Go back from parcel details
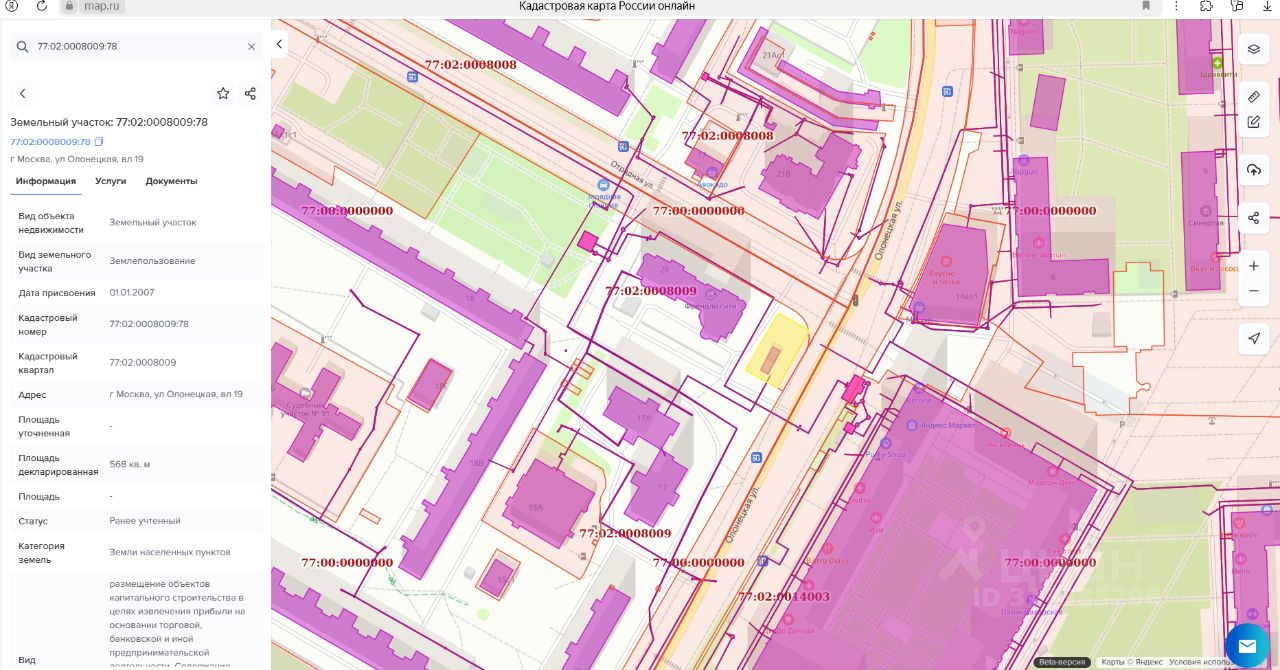This screenshot has height=670, width=1280. tap(23, 93)
